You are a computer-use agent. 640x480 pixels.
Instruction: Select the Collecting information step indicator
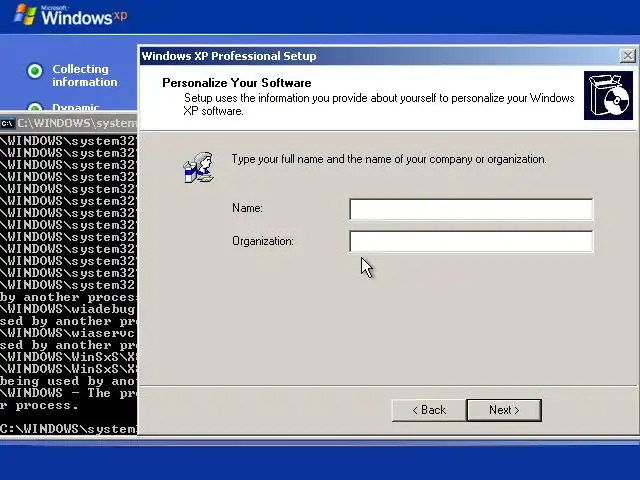click(x=35, y=71)
